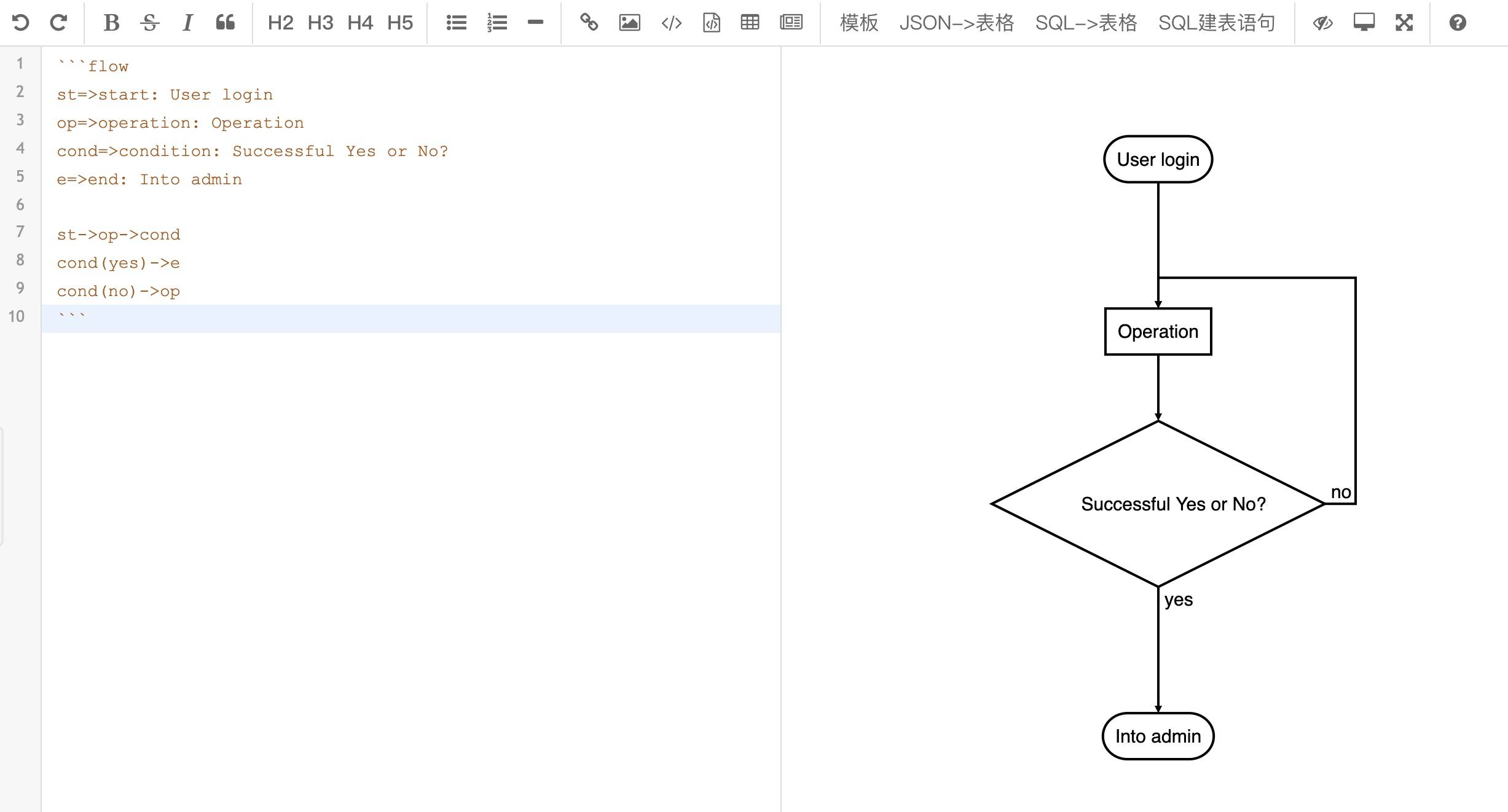Viewport: 1508px width, 812px height.
Task: Click JSON->表格 converter
Action: 957,23
